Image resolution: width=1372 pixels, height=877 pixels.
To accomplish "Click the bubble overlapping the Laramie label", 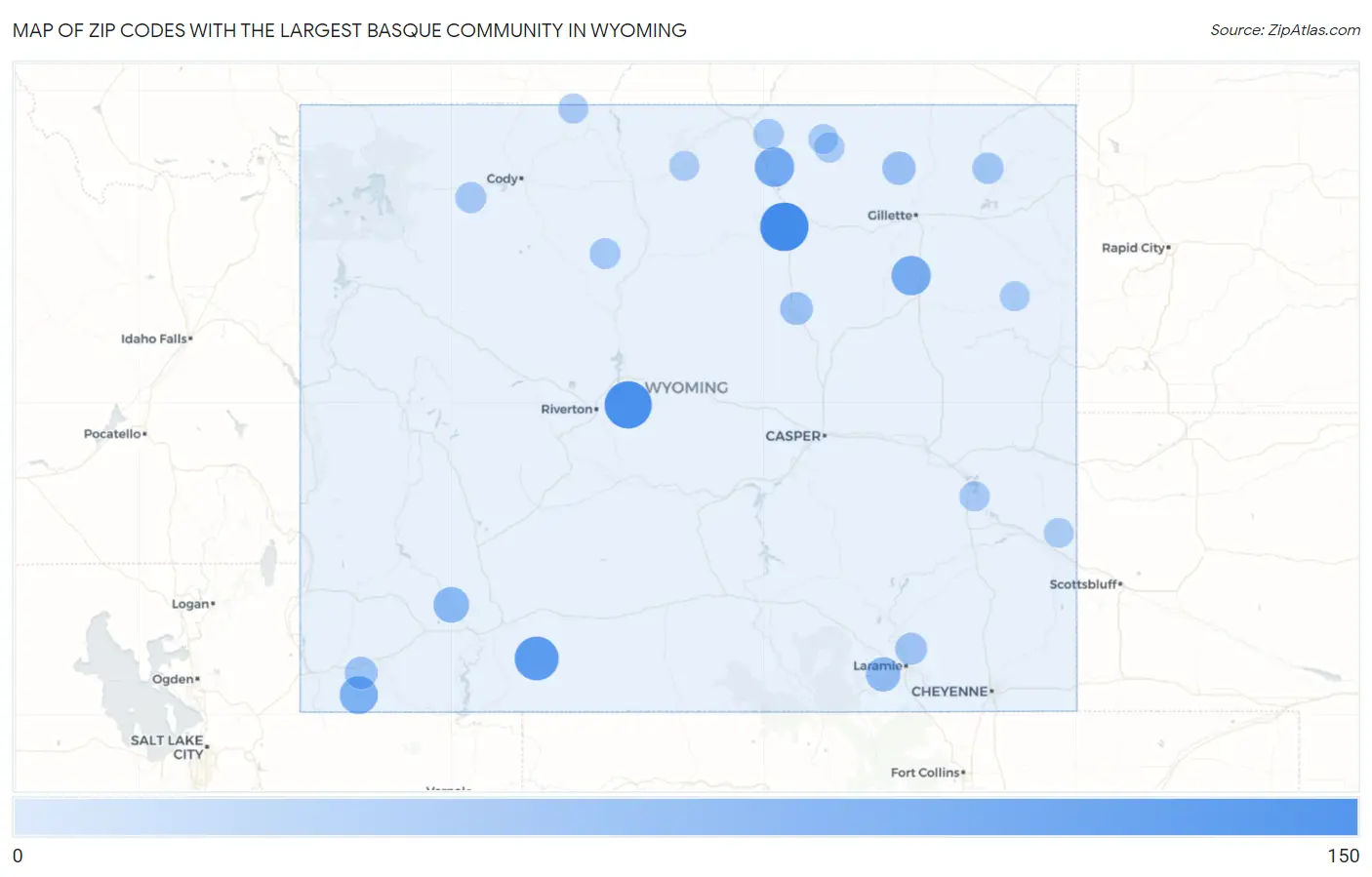I will [882, 674].
